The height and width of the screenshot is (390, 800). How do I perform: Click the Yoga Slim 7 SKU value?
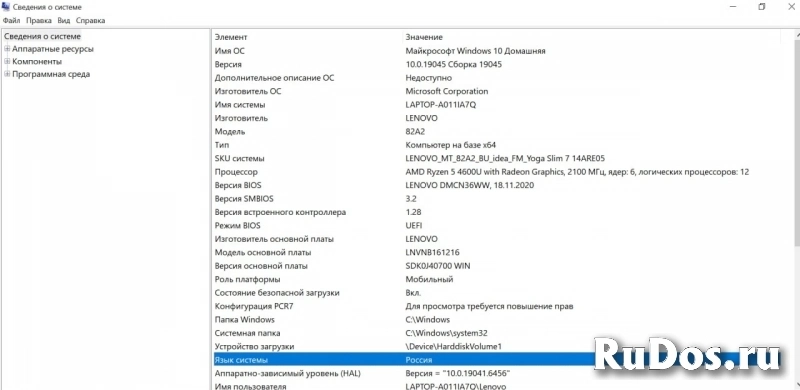[505, 158]
